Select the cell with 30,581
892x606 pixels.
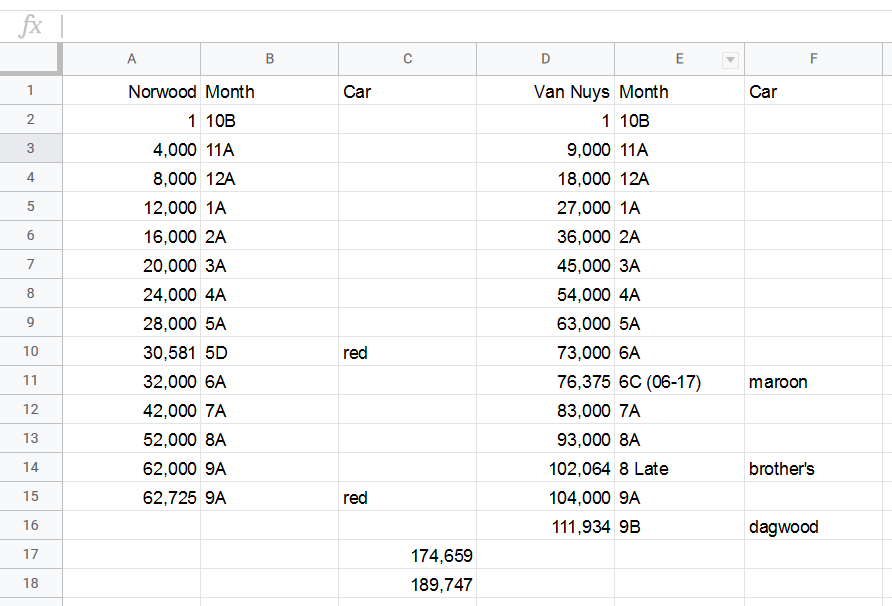[132, 353]
